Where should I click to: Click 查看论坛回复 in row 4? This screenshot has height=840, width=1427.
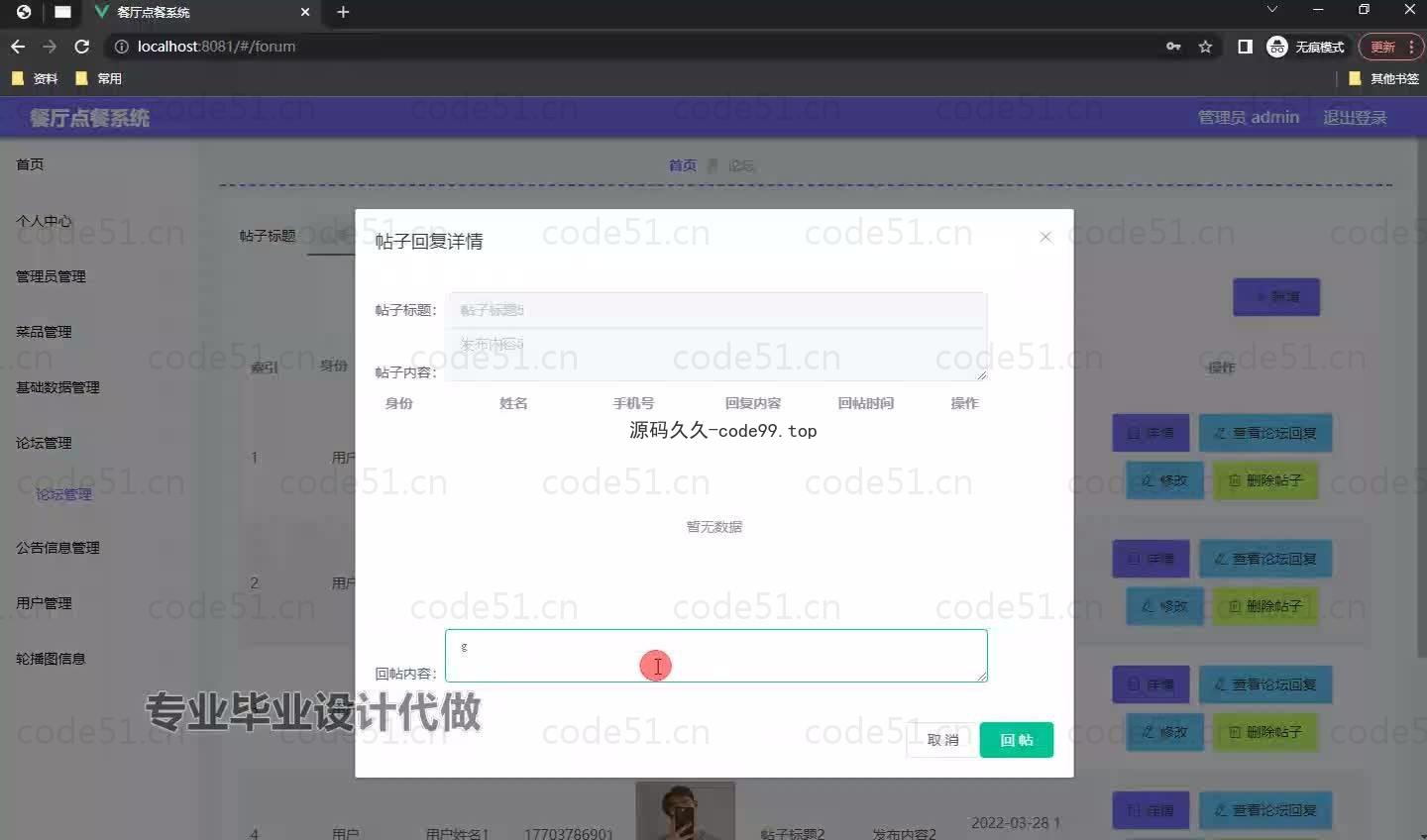point(1265,810)
